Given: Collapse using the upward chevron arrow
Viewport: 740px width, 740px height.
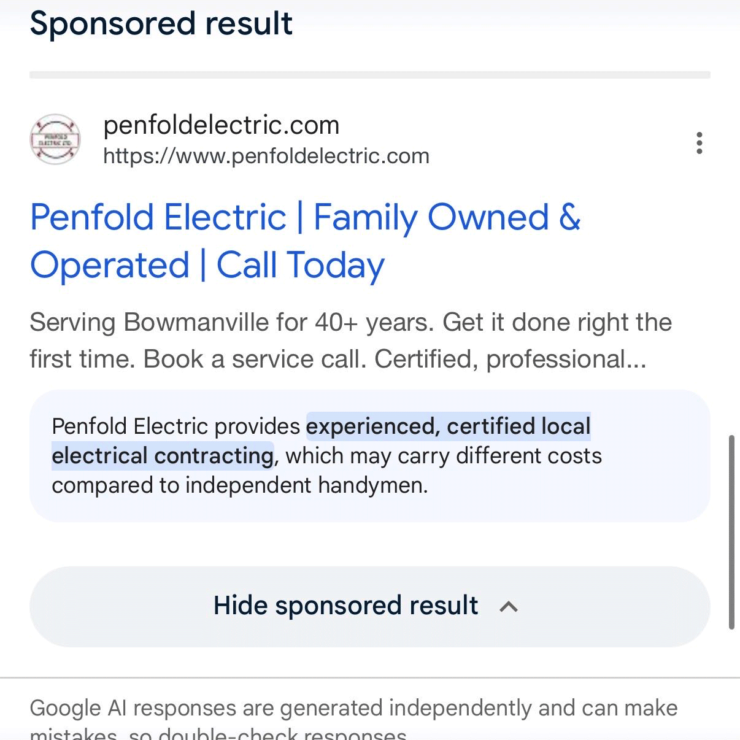Looking at the screenshot, I should [508, 606].
